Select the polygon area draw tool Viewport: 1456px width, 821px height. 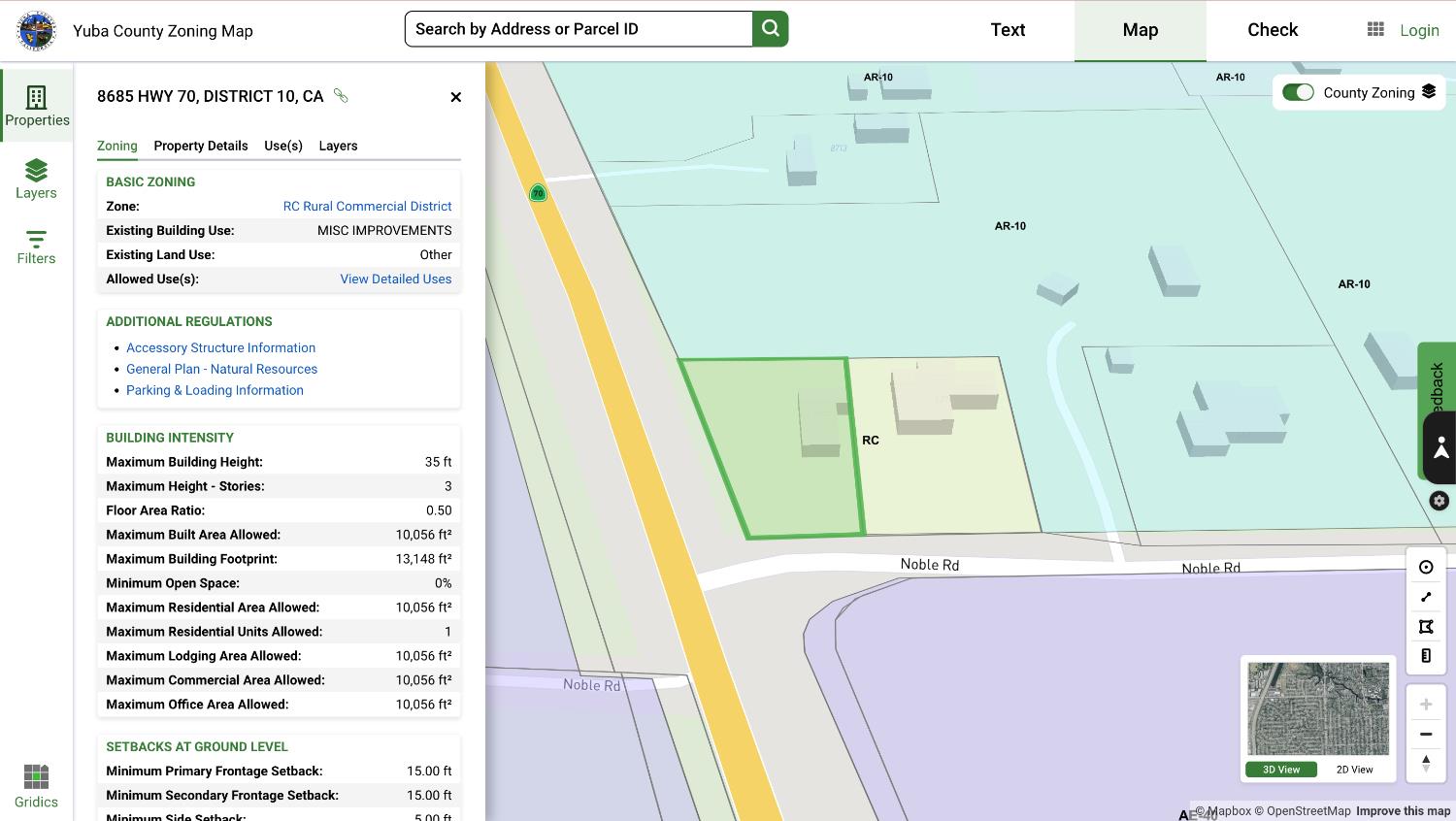(1426, 627)
